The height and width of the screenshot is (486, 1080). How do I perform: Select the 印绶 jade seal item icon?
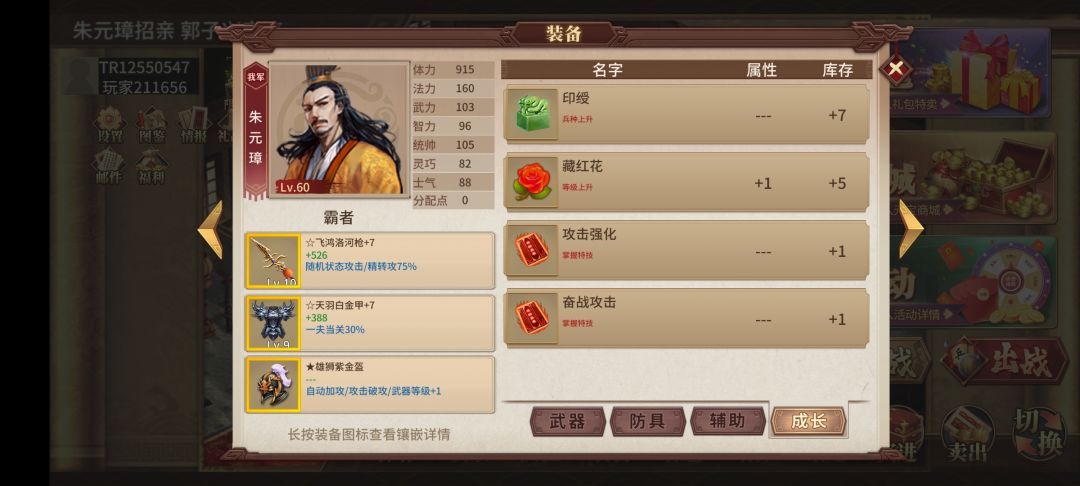(x=532, y=114)
